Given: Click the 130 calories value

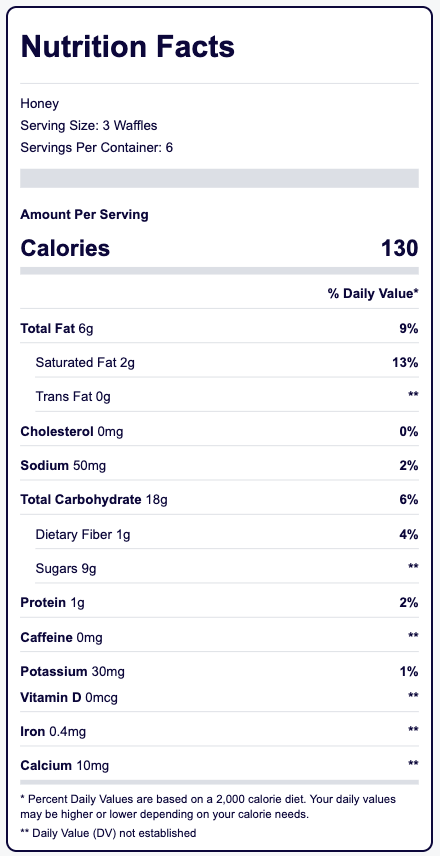Looking at the screenshot, I should point(400,248).
